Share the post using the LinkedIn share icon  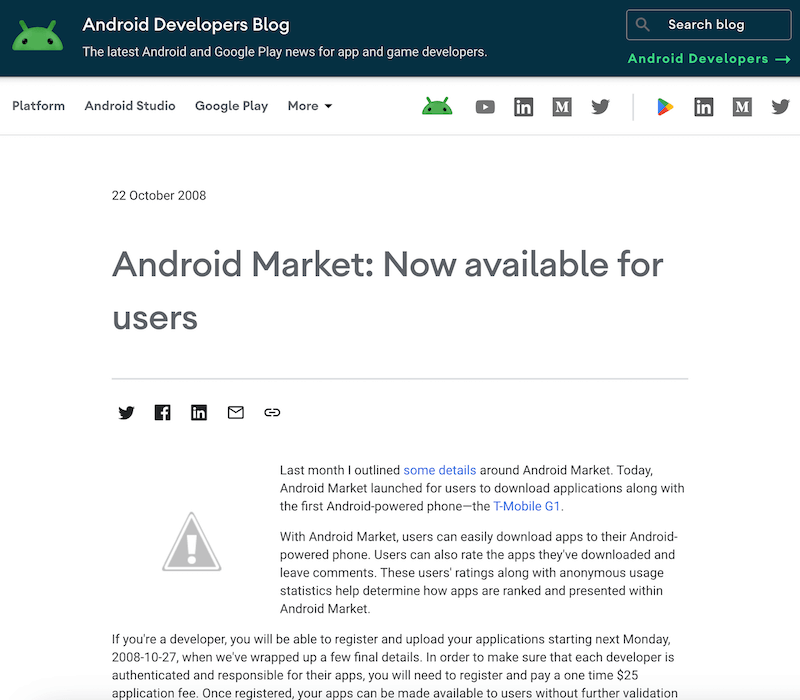(x=199, y=412)
